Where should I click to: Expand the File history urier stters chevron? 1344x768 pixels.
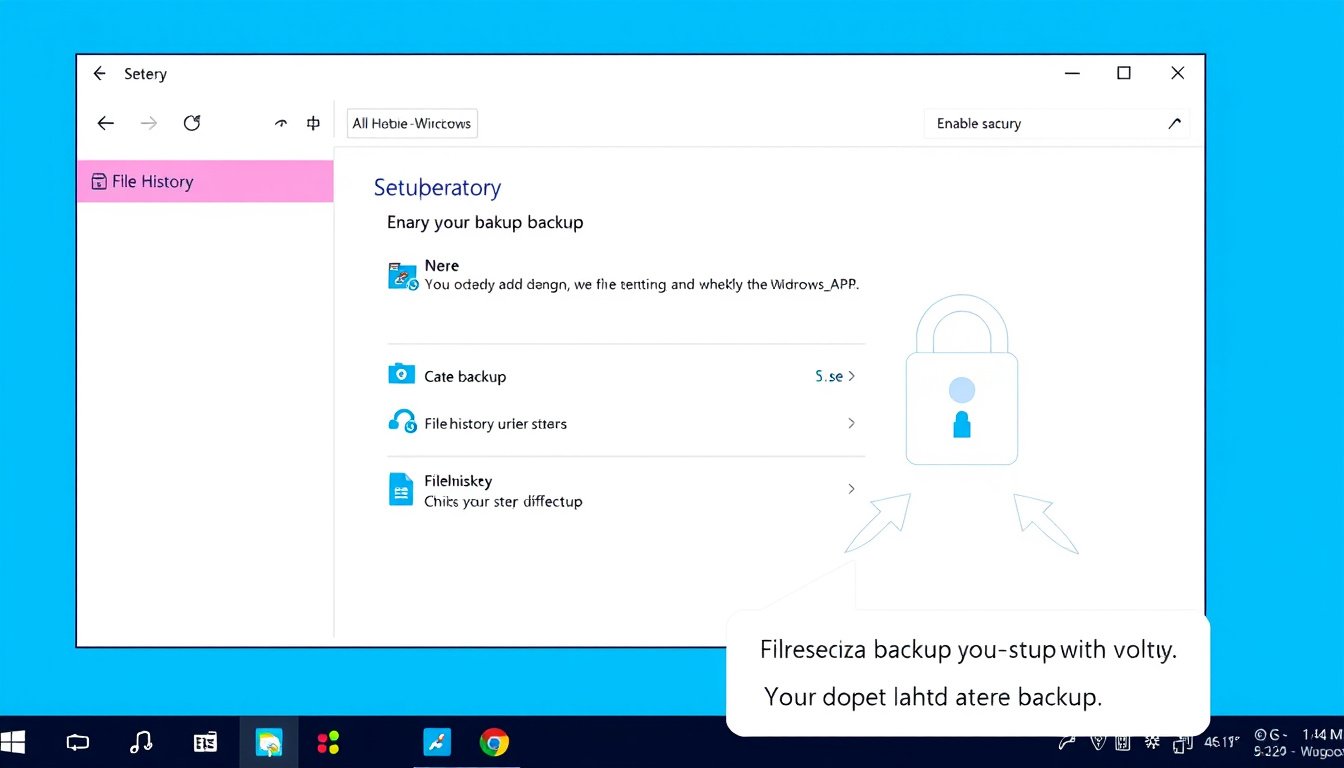pos(852,424)
